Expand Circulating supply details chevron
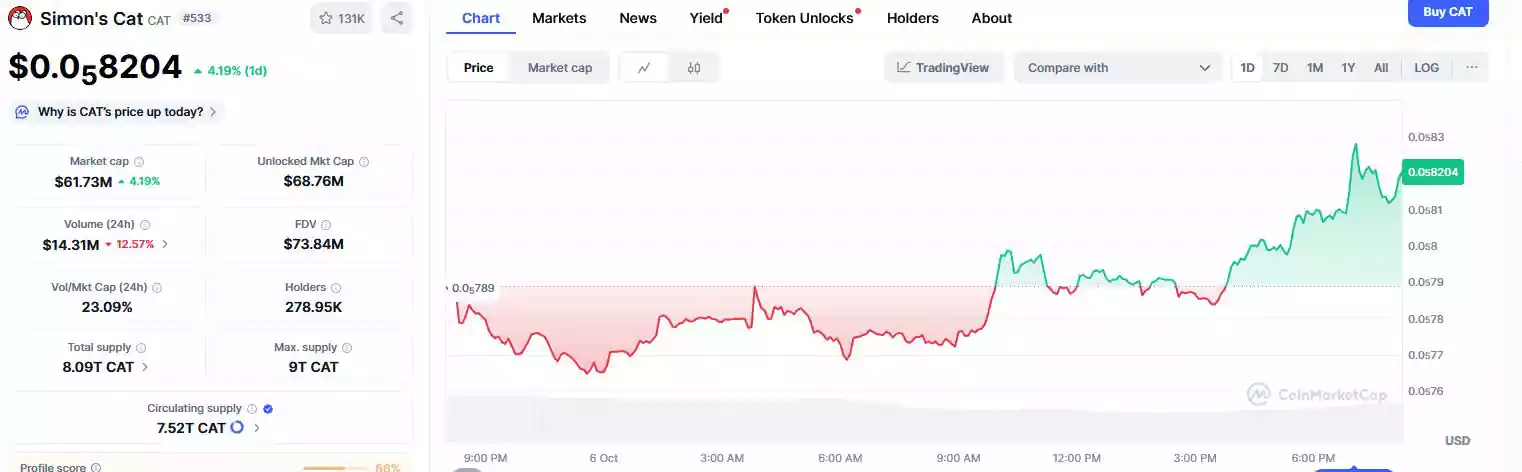Viewport: 1522px width, 472px height. click(x=257, y=428)
